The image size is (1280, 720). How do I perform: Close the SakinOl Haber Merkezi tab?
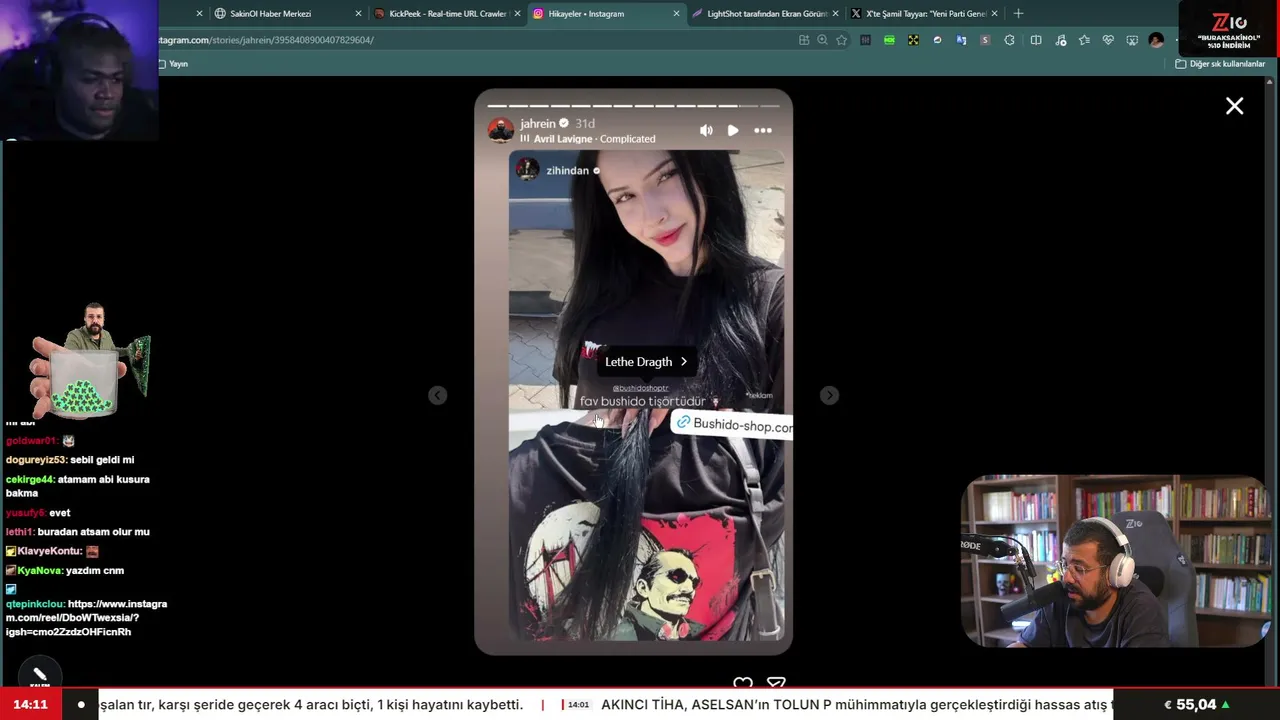(358, 14)
